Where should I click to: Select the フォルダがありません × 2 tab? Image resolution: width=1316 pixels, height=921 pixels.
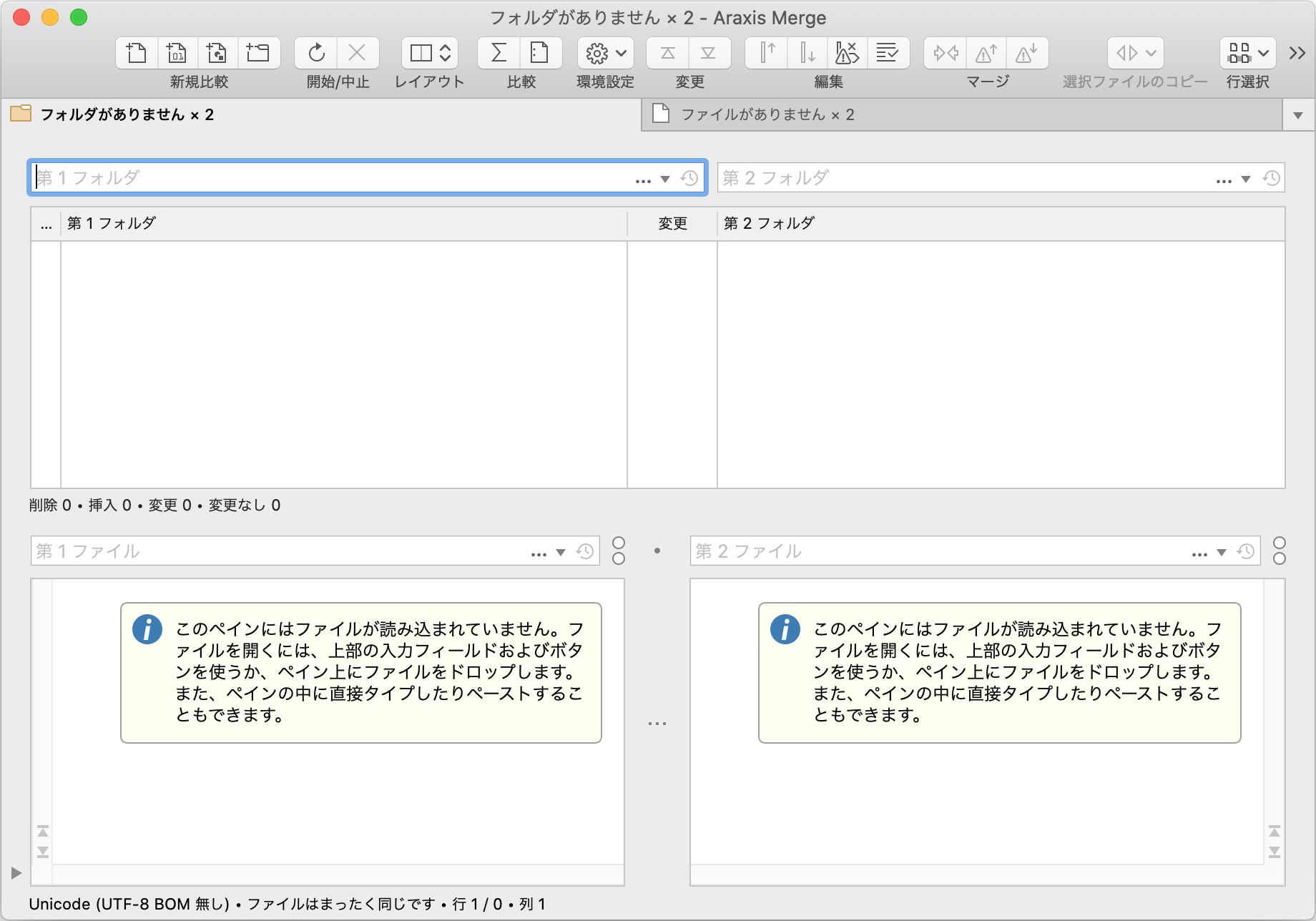click(127, 115)
